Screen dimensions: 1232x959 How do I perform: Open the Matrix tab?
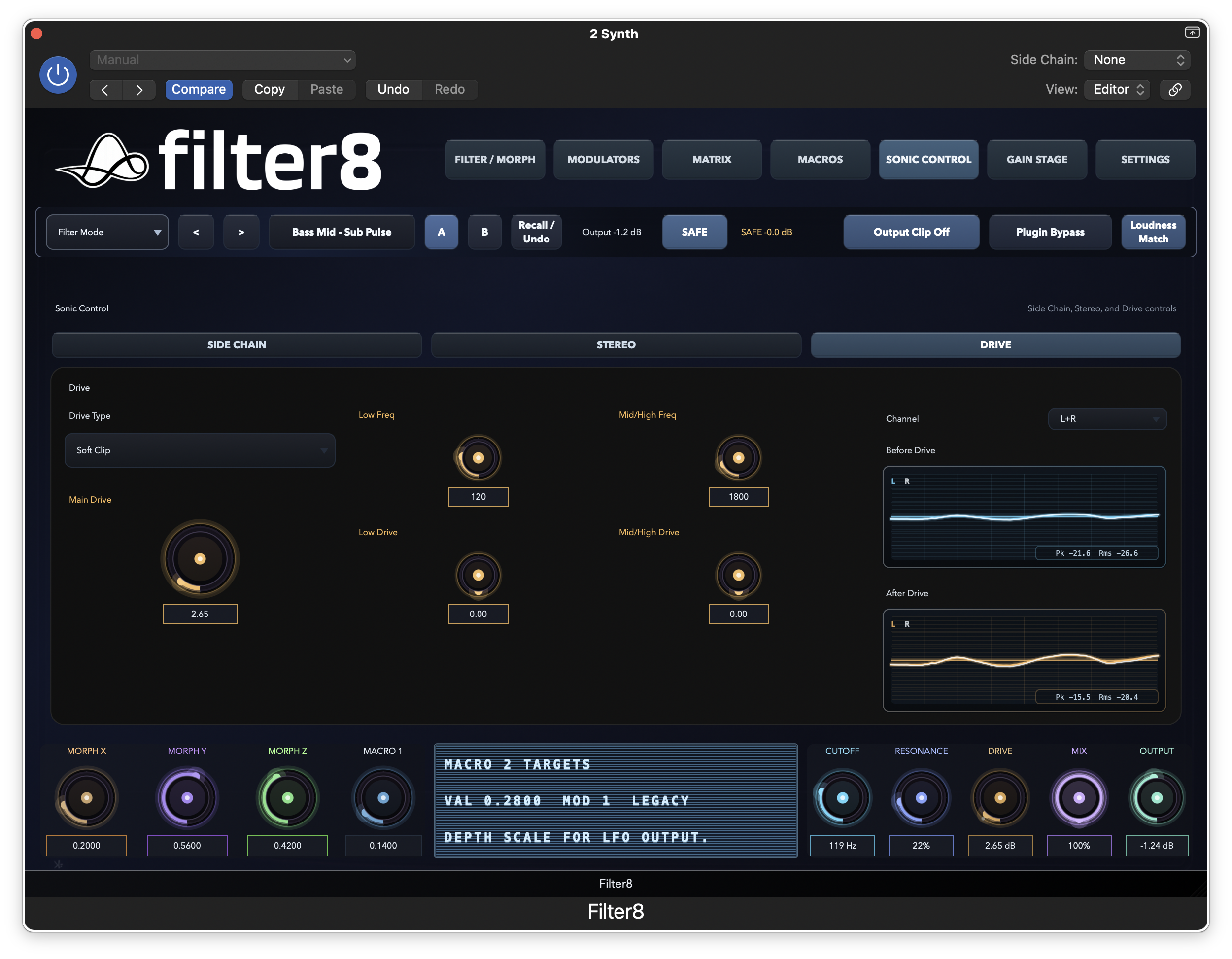711,160
